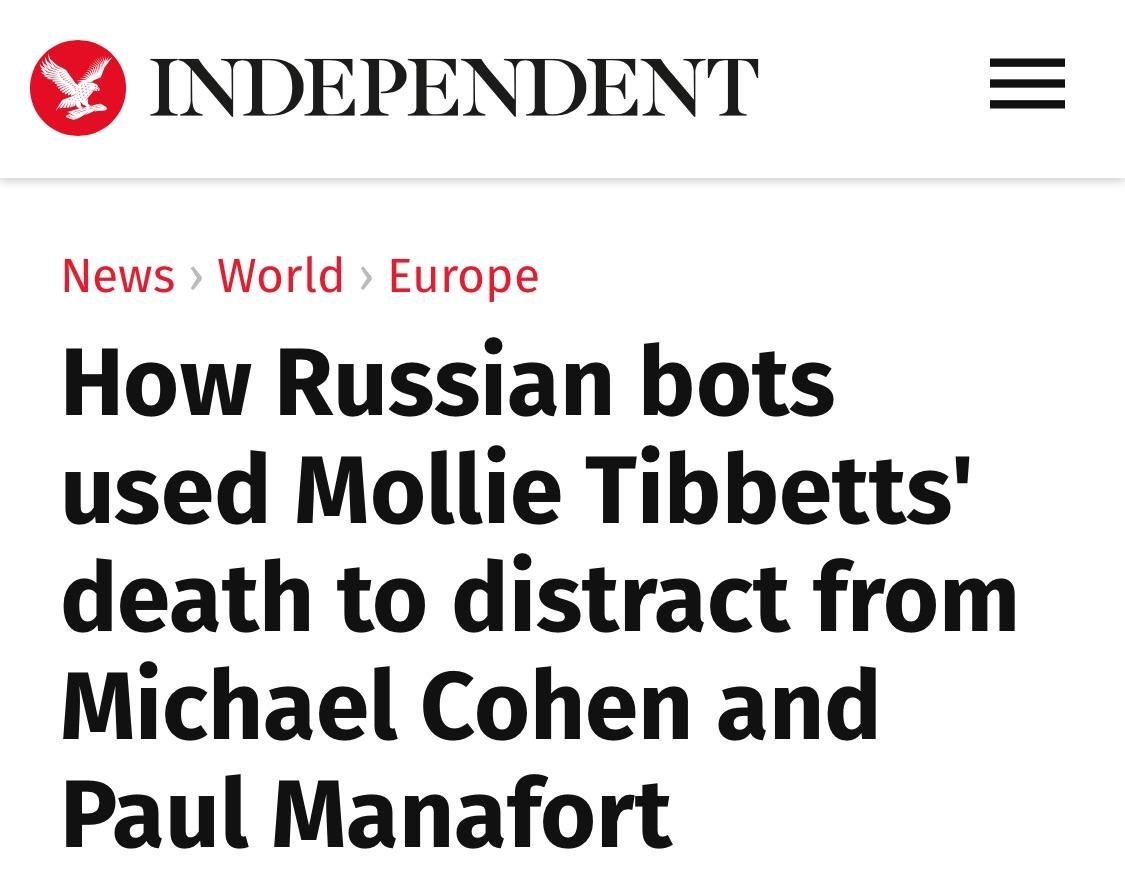This screenshot has width=1125, height=889.
Task: Click the red eagle logo icon
Action: click(x=77, y=88)
